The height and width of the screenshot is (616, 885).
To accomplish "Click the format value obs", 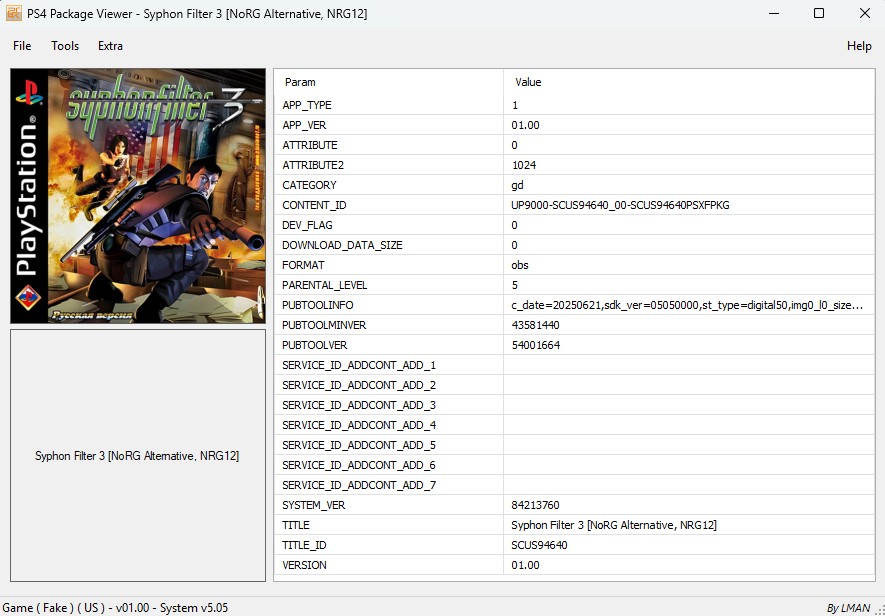I will pyautogui.click(x=520, y=265).
